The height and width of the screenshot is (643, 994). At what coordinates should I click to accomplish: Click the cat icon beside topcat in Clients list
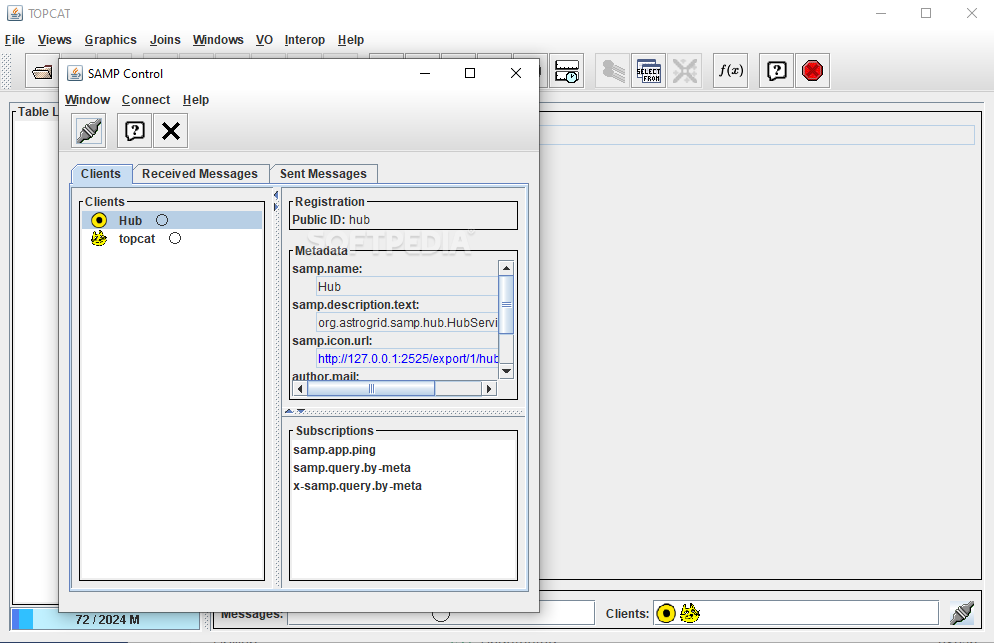tap(99, 238)
